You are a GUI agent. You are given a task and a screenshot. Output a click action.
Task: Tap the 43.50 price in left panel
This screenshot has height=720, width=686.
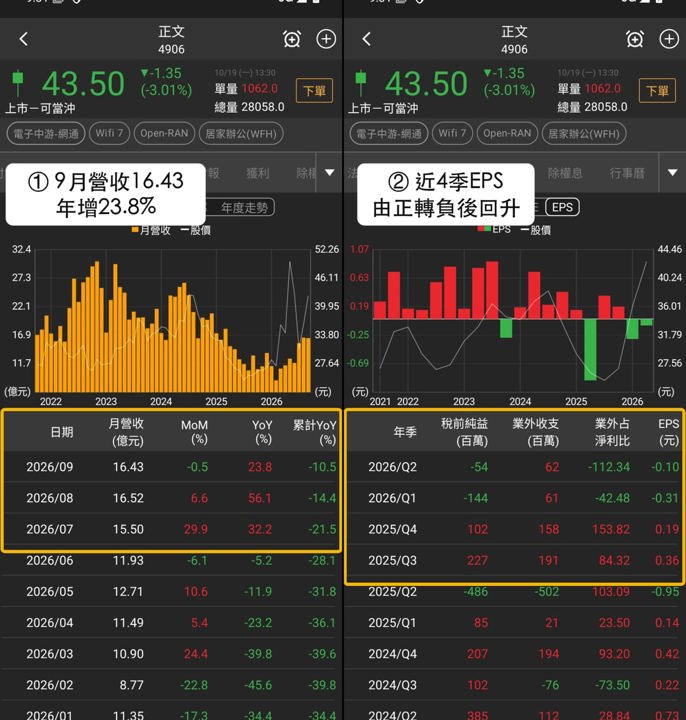point(83,84)
